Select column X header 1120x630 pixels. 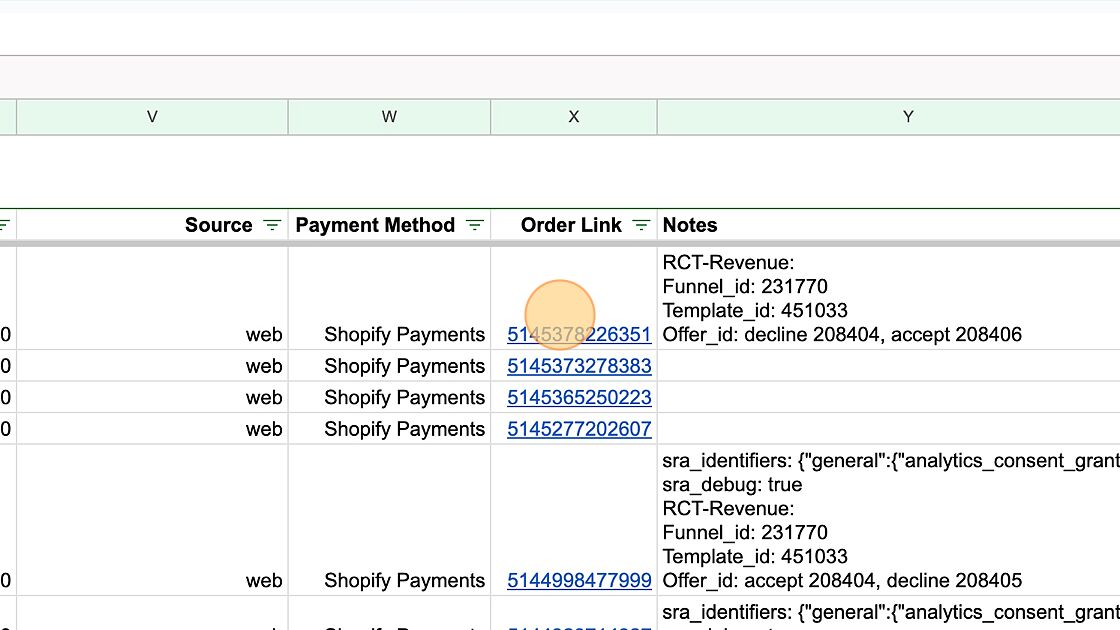point(573,117)
